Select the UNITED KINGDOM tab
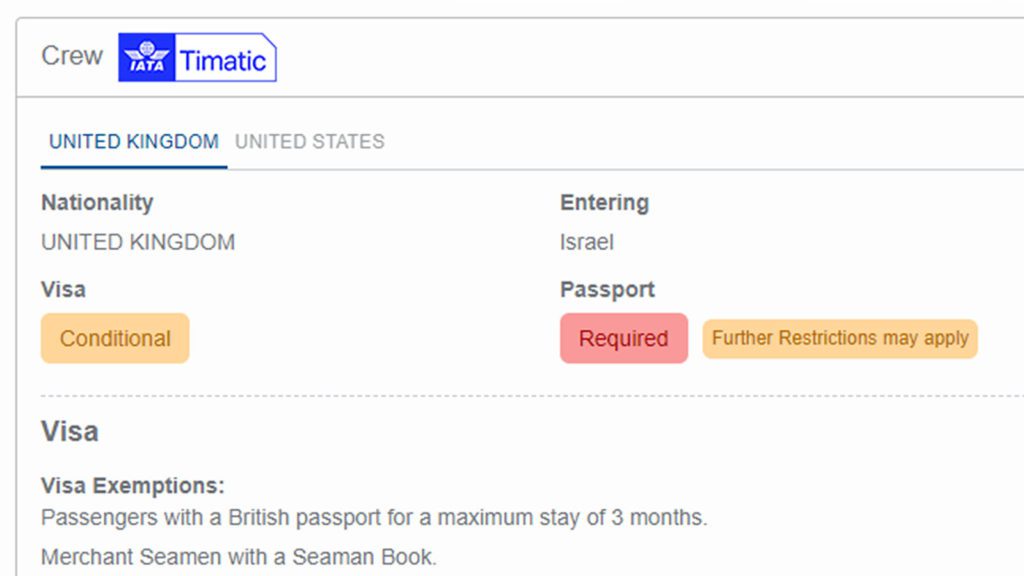Viewport: 1024px width, 576px height. 134,142
